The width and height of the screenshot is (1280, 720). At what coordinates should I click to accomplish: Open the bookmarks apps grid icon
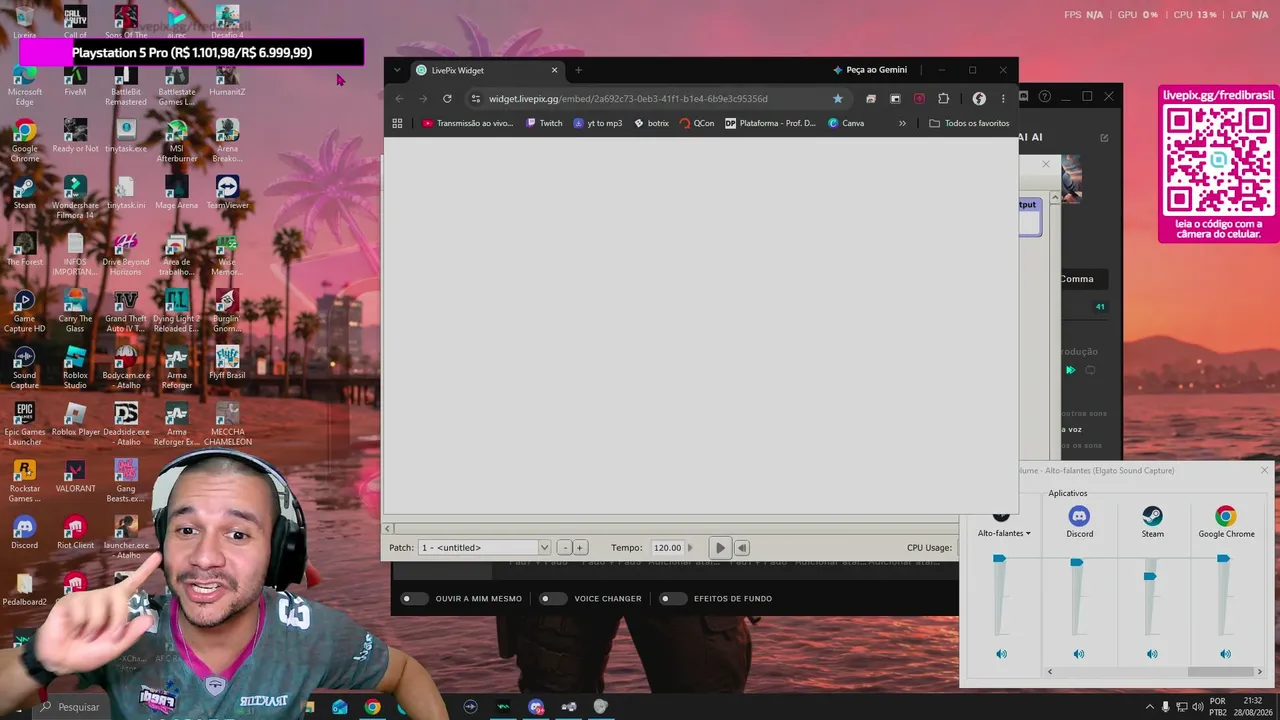(397, 123)
